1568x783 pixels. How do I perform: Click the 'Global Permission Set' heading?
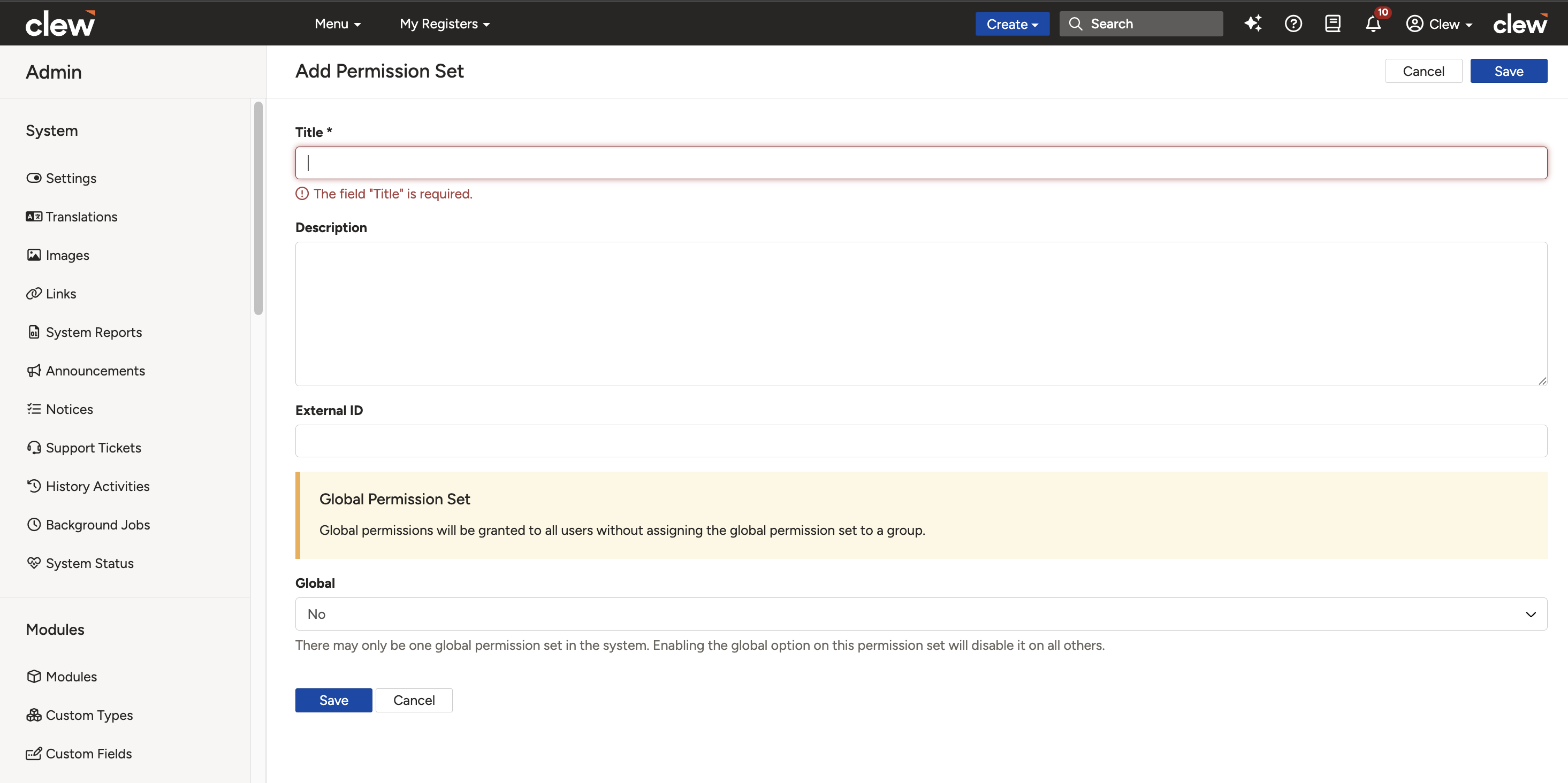point(394,499)
